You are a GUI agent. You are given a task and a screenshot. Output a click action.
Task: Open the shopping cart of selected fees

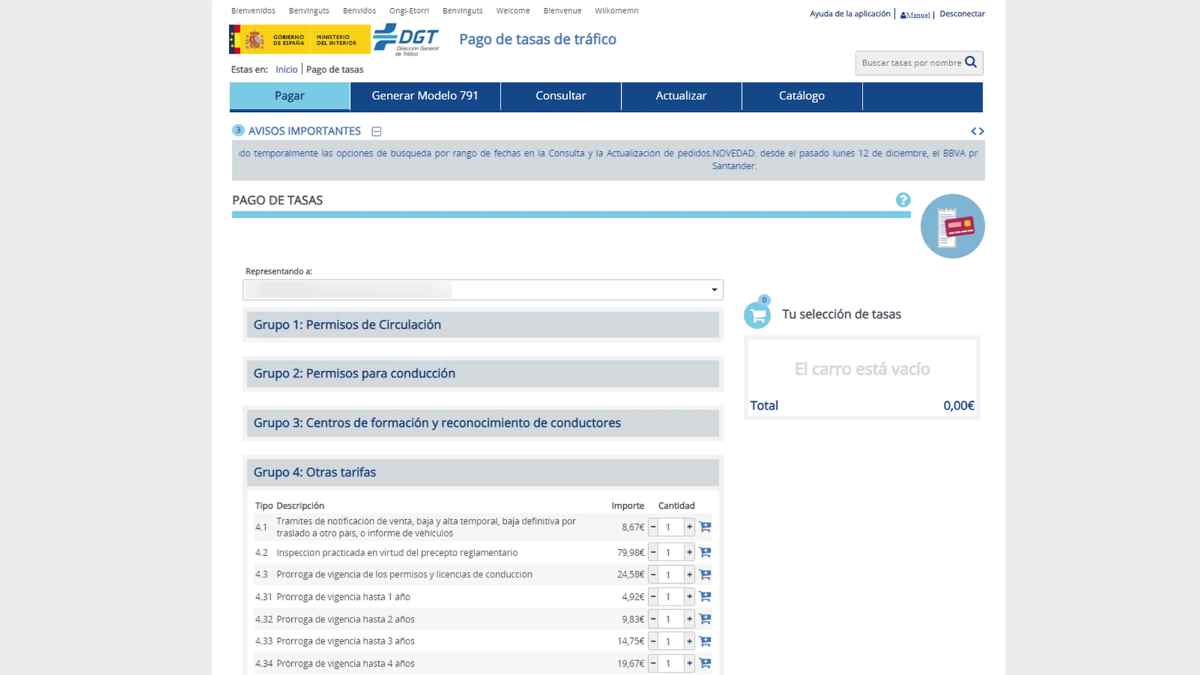[x=757, y=313]
